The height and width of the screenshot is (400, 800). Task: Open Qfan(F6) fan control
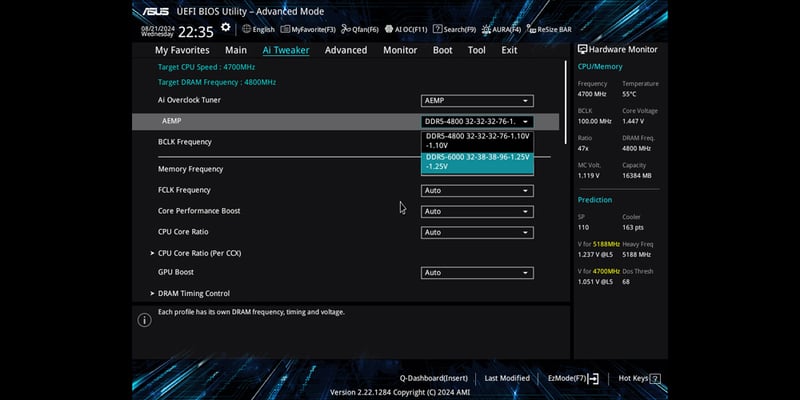tap(360, 30)
